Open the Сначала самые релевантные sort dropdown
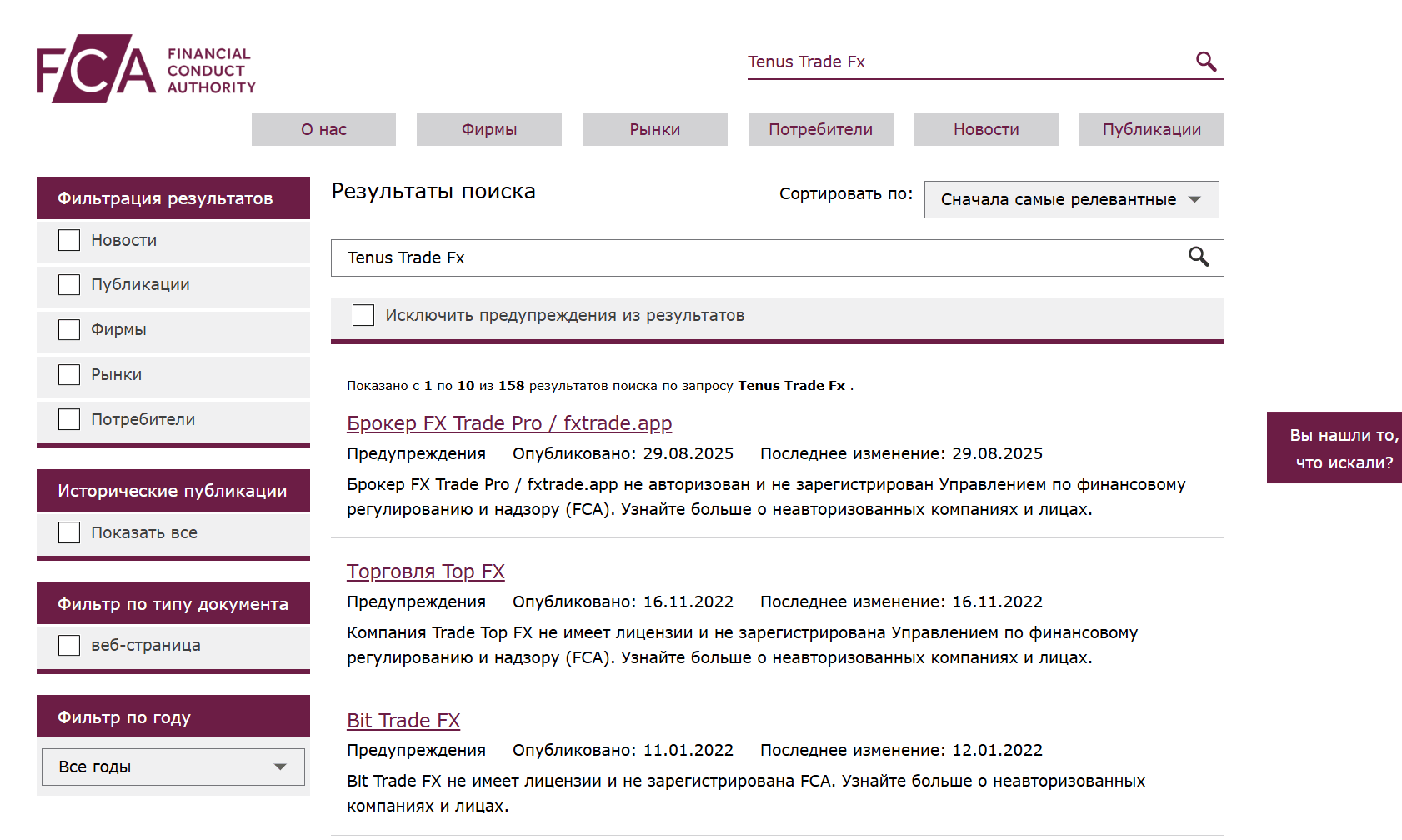This screenshot has height=840, width=1402. click(x=1071, y=199)
